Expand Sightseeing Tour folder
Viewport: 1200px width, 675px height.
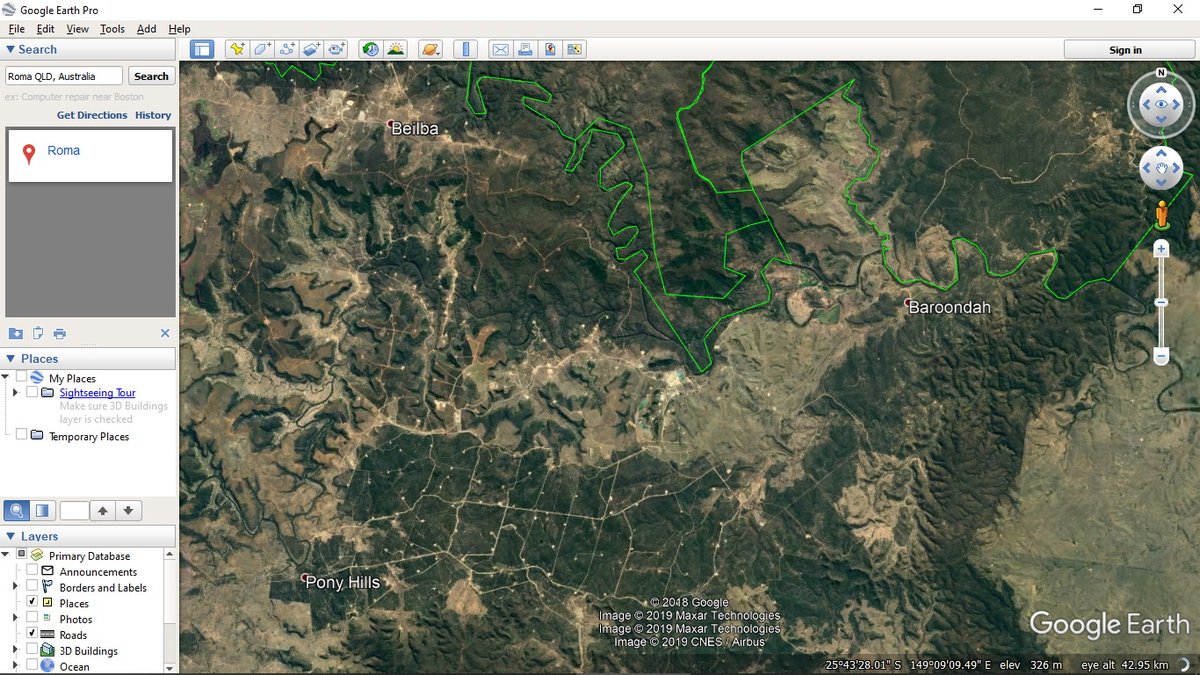(15, 393)
